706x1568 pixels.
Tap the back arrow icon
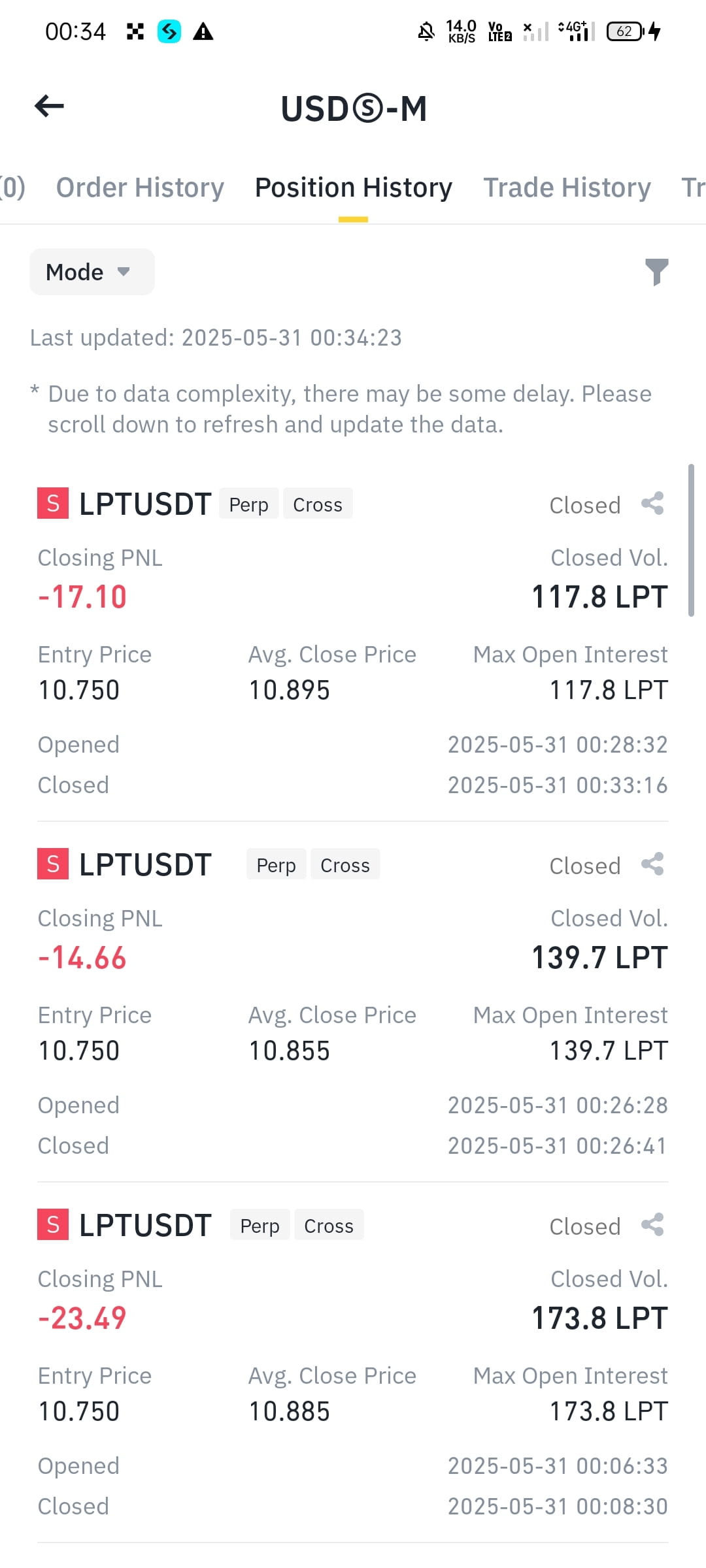click(x=49, y=106)
